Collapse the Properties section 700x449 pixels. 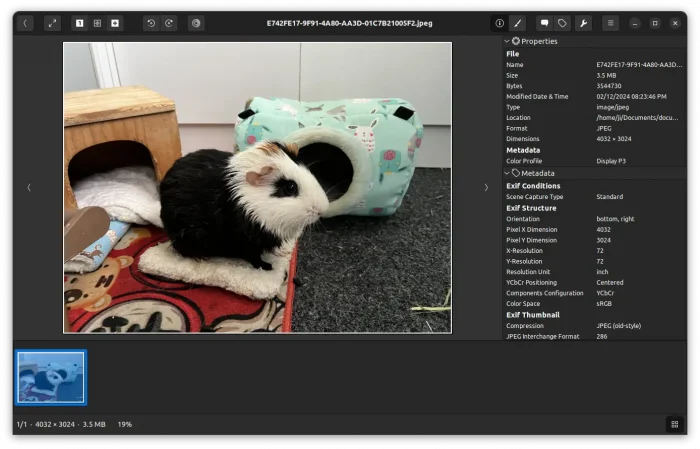coord(507,41)
